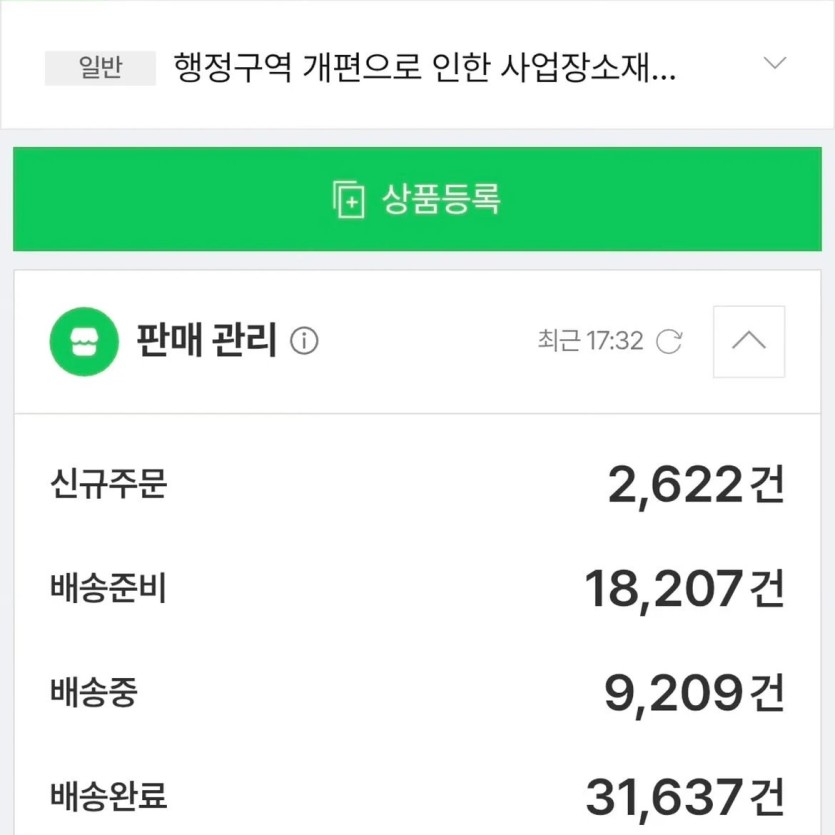835x835 pixels.
Task: Click the 판매 관리 section title
Action: point(207,340)
